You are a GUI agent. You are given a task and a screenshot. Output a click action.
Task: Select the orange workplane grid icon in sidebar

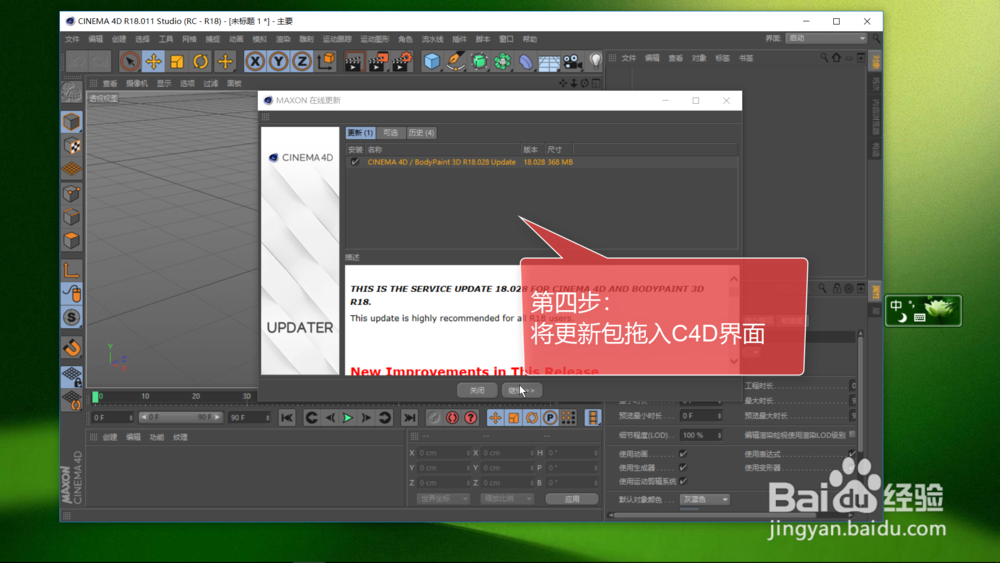71,170
